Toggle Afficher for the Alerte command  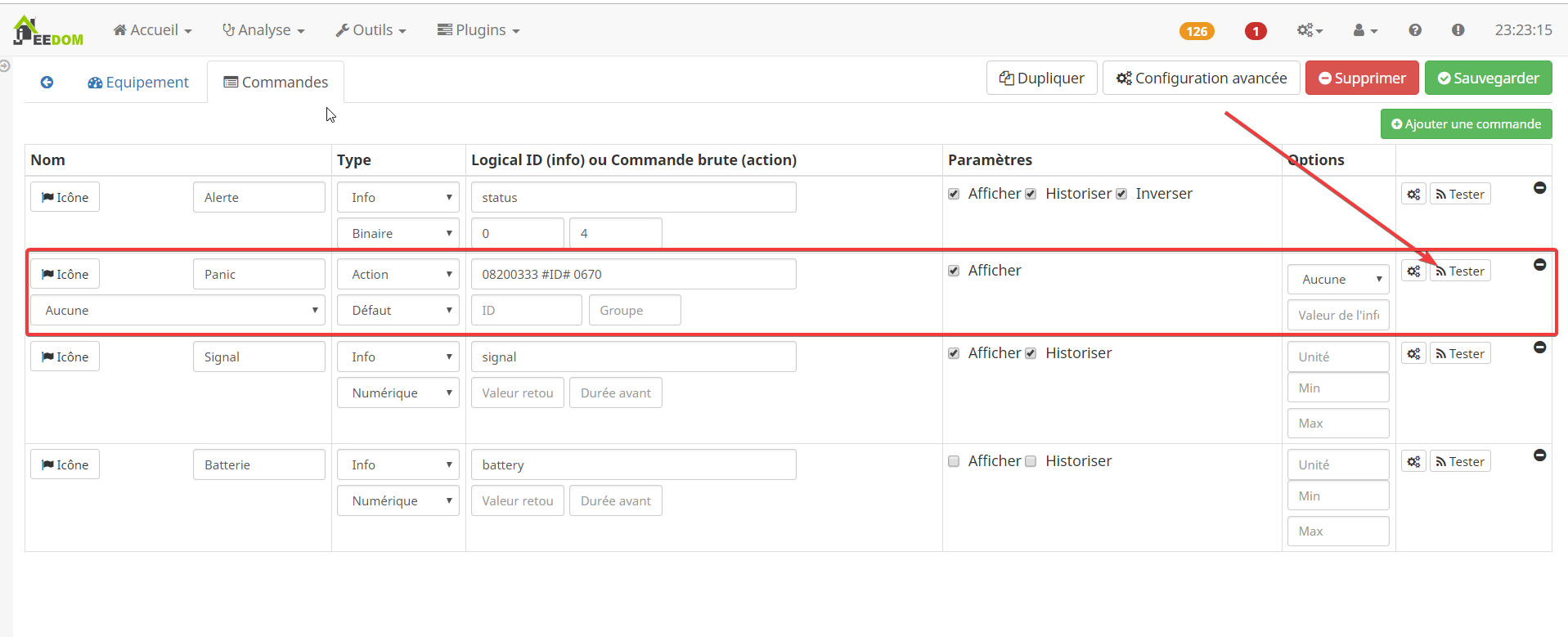(954, 194)
